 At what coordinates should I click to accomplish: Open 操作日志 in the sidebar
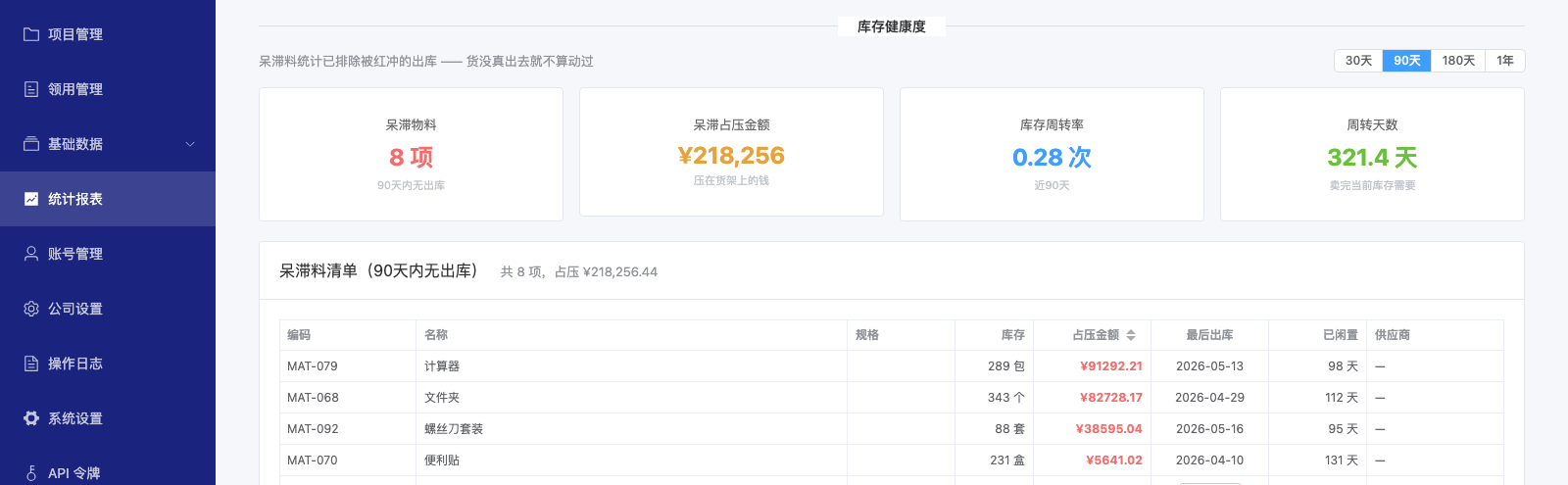(108, 364)
